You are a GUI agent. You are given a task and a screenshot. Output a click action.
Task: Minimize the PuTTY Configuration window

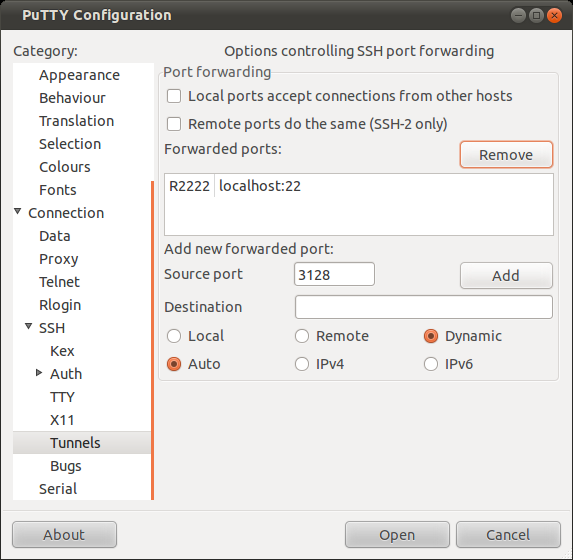[x=518, y=15]
